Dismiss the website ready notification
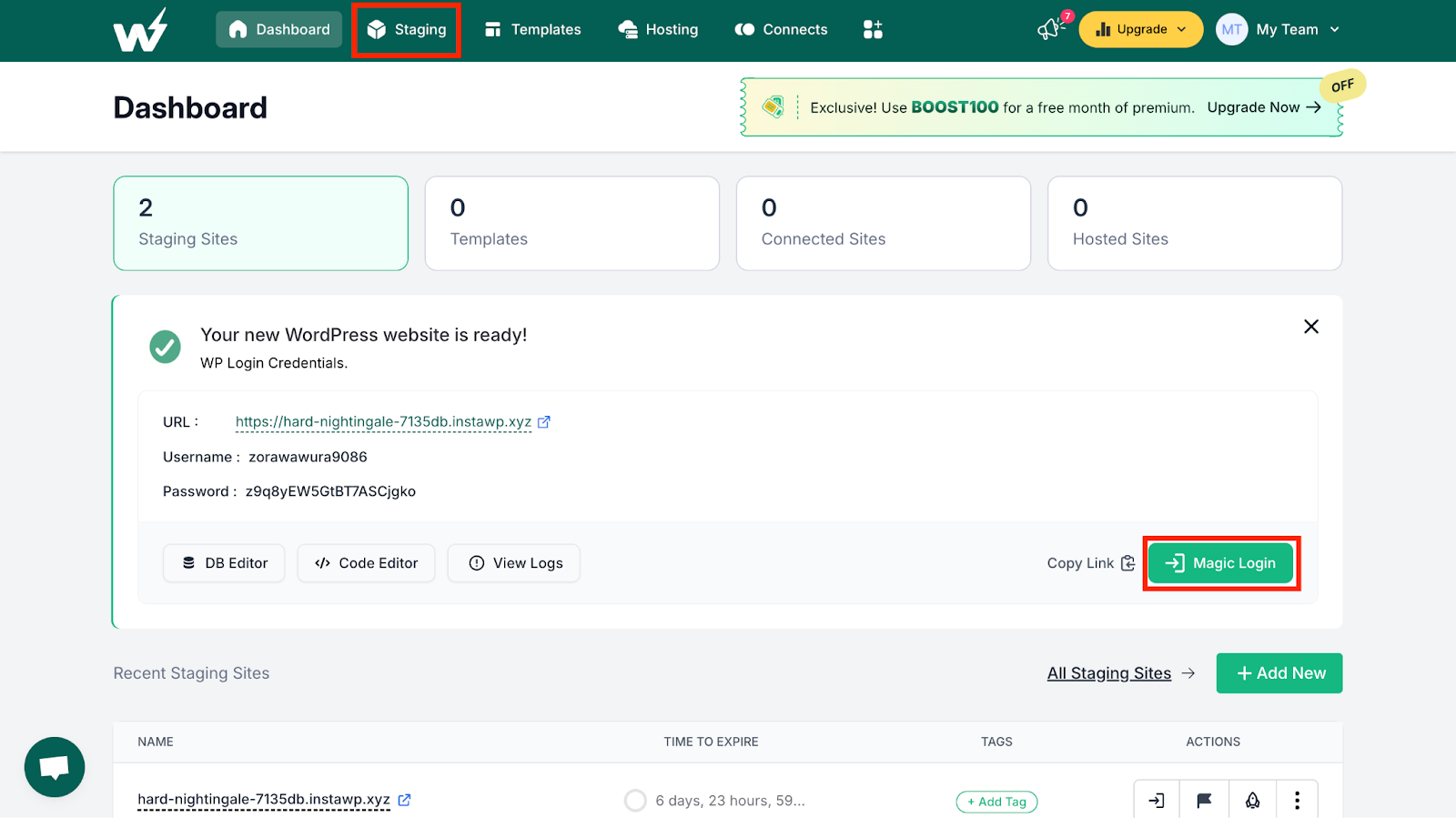This screenshot has width=1456, height=818. pyautogui.click(x=1311, y=327)
